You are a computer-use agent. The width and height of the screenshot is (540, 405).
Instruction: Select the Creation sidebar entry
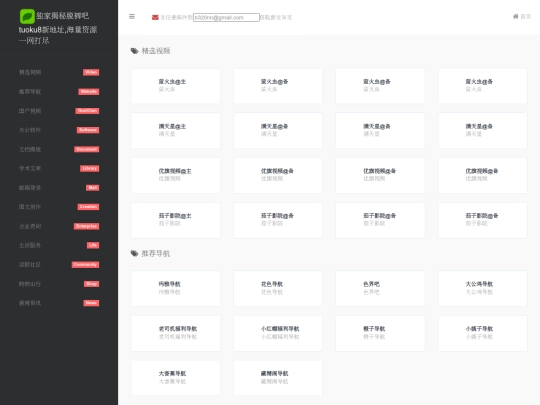click(x=59, y=207)
